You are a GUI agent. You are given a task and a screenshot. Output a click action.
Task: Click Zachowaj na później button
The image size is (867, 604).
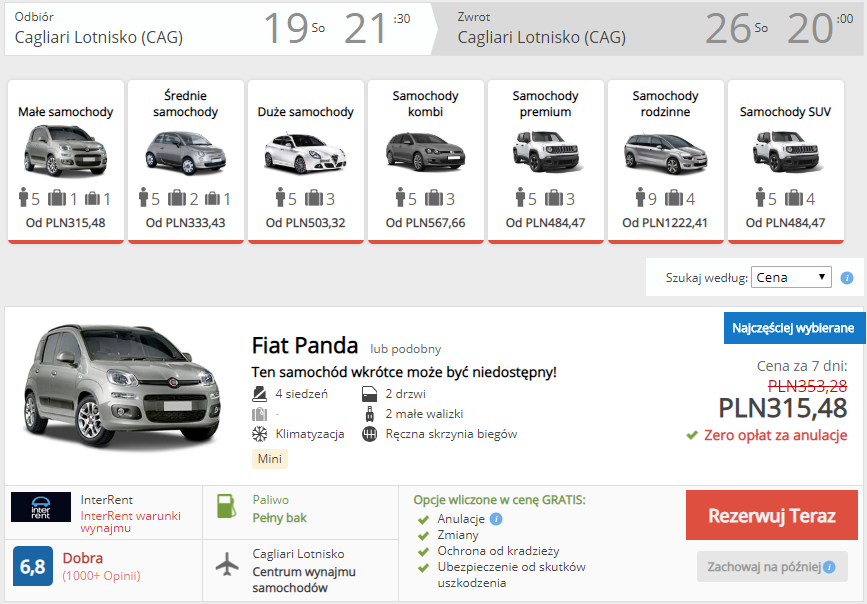click(772, 566)
